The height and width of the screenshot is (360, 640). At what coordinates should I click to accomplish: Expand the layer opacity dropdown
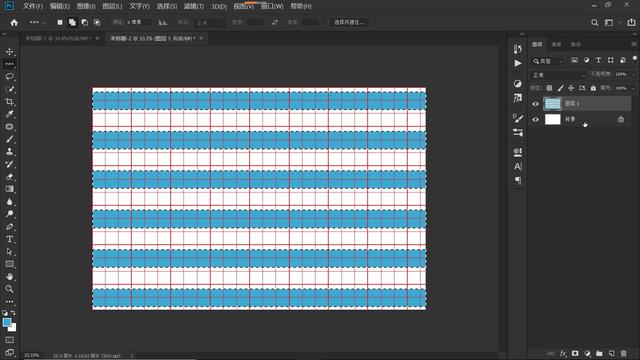[633, 74]
